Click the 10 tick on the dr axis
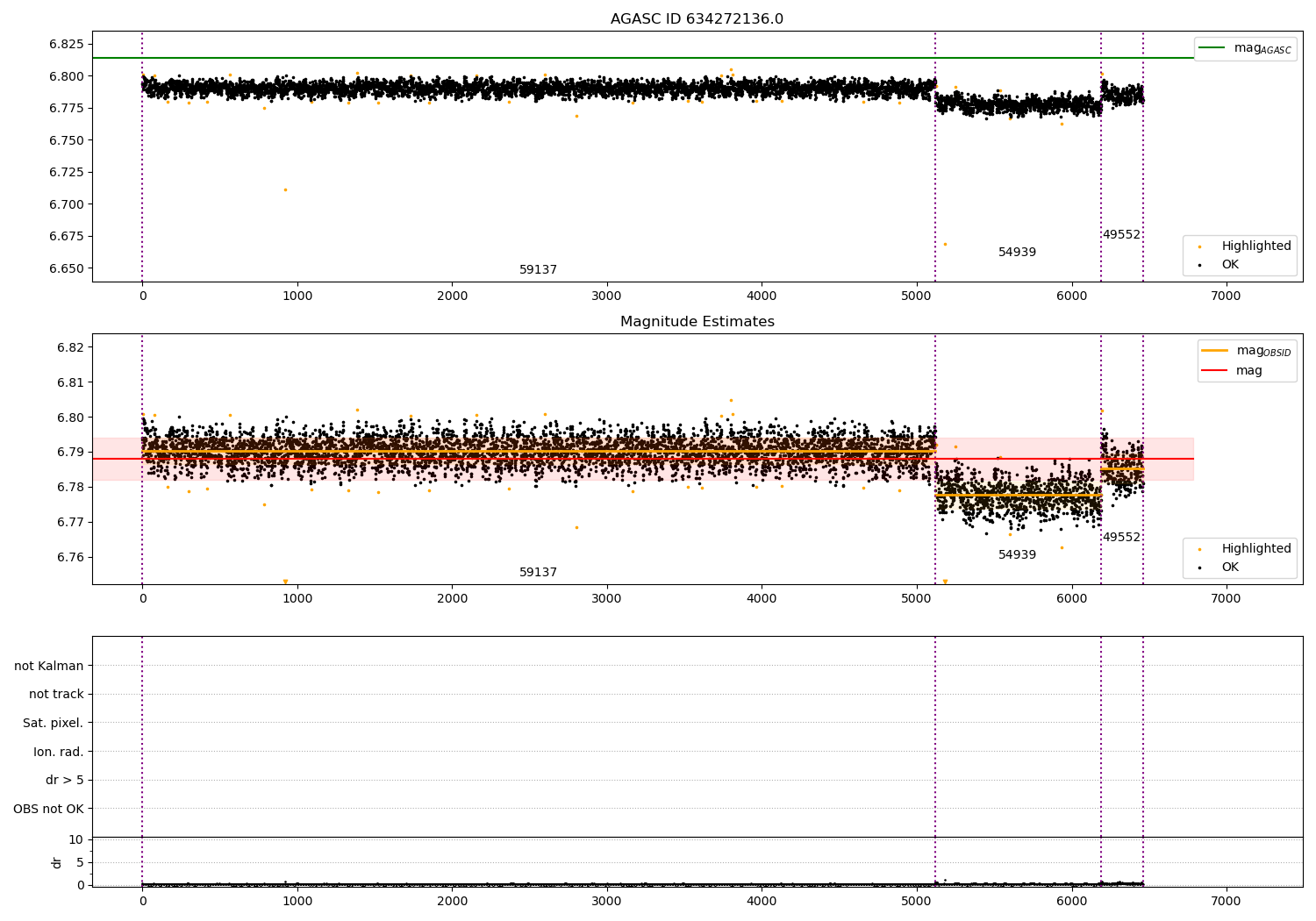 coord(76,840)
